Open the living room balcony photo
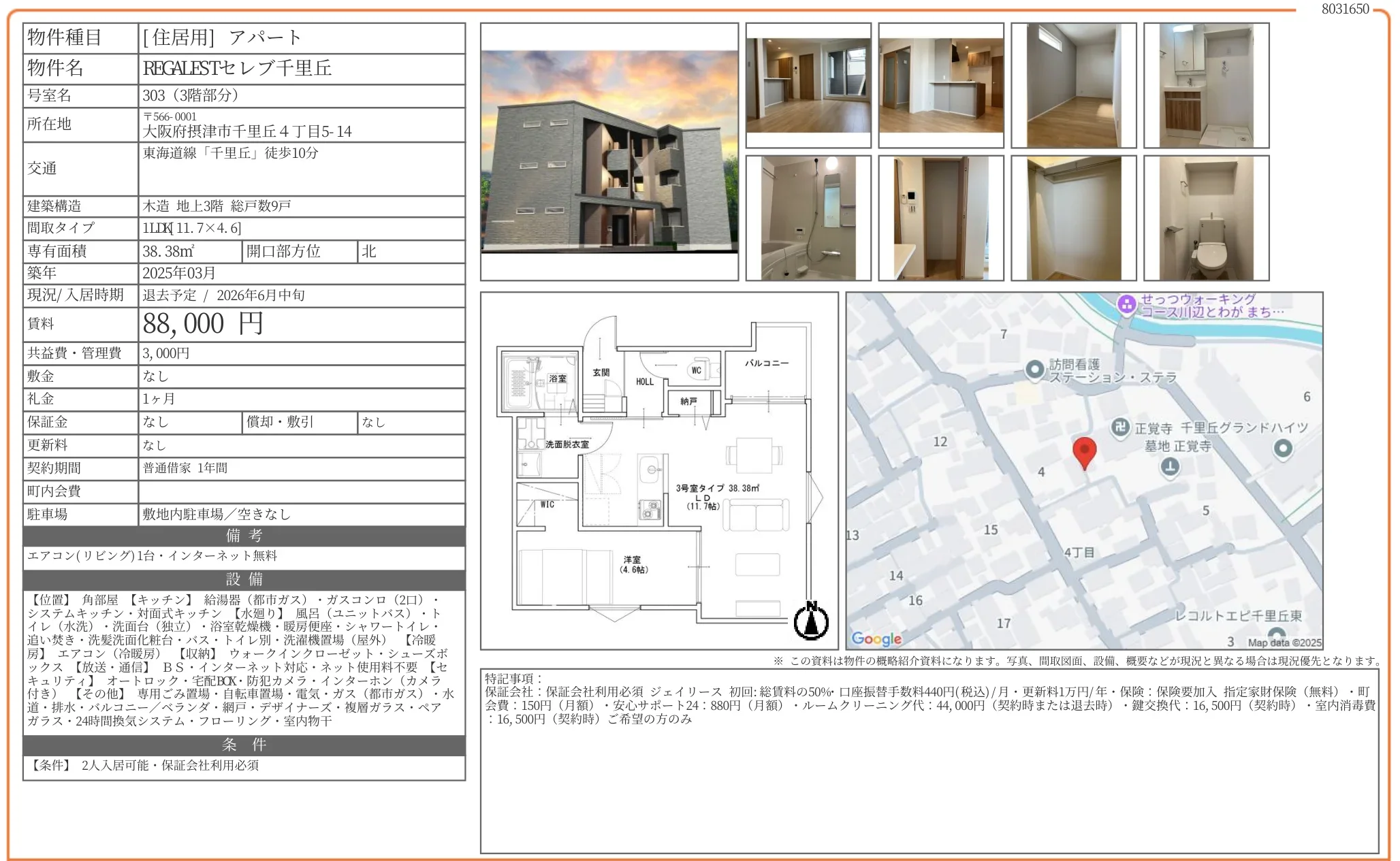Viewport: 1400px width, 861px height. click(808, 85)
